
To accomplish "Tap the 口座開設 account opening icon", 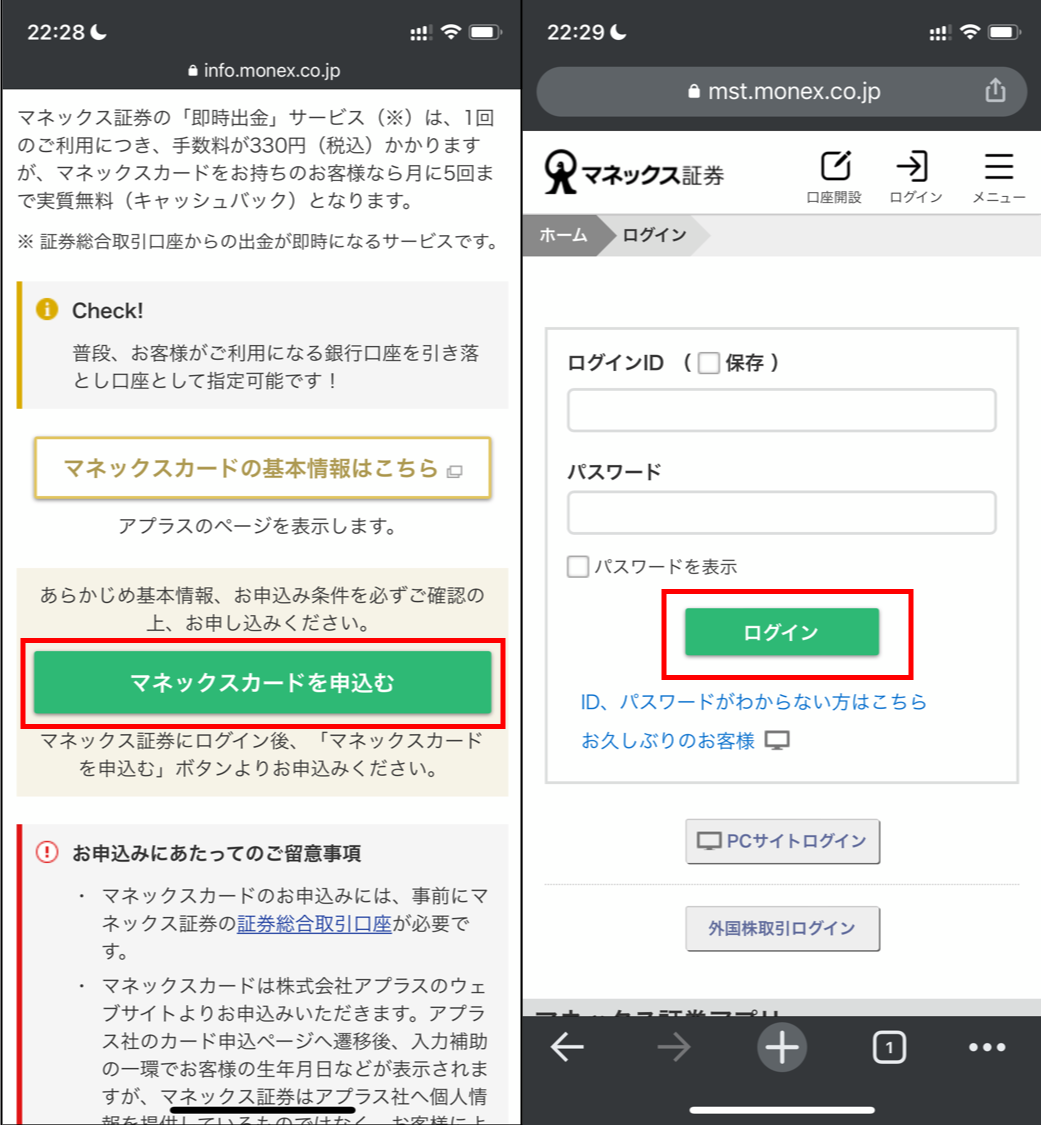I will coord(834,176).
